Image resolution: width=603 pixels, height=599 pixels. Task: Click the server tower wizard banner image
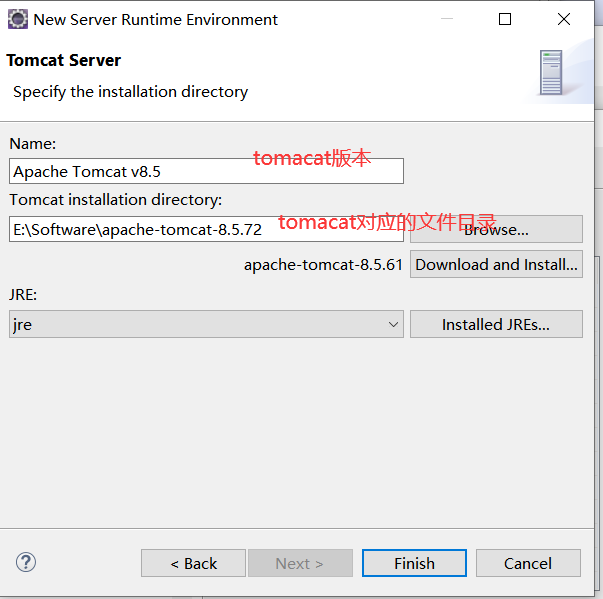551,73
